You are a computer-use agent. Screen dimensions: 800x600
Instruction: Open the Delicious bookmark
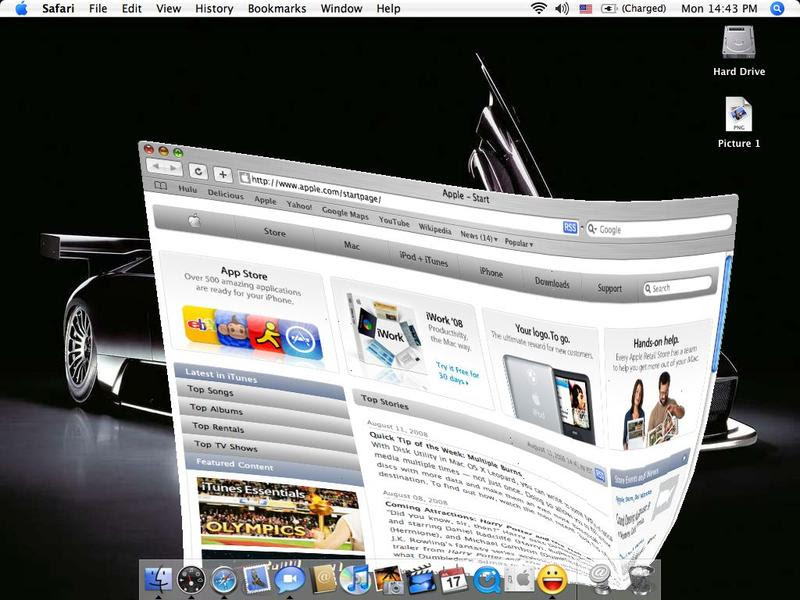coord(226,194)
